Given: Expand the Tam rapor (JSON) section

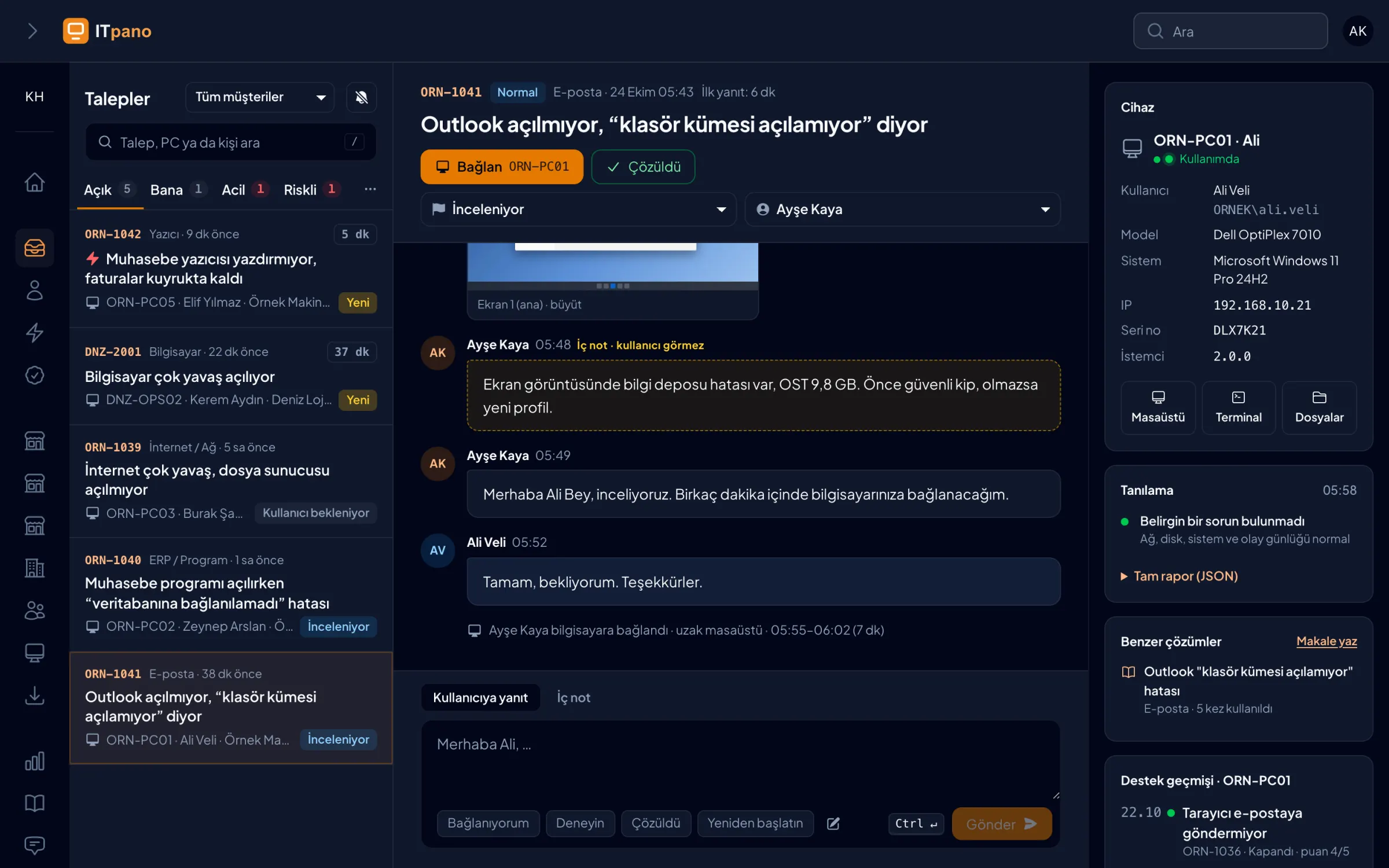Looking at the screenshot, I should (1179, 576).
